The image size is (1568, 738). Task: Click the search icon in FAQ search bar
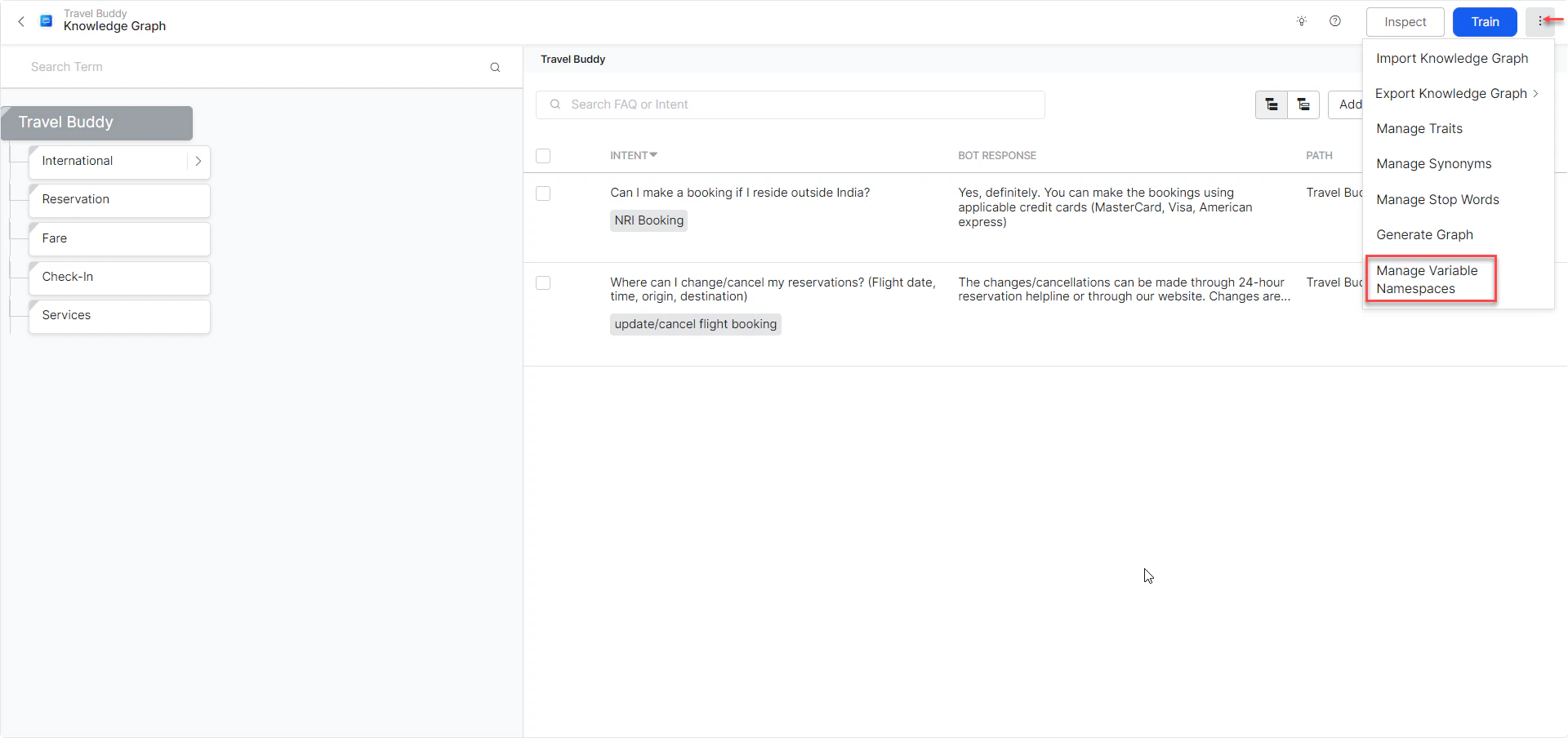(555, 104)
